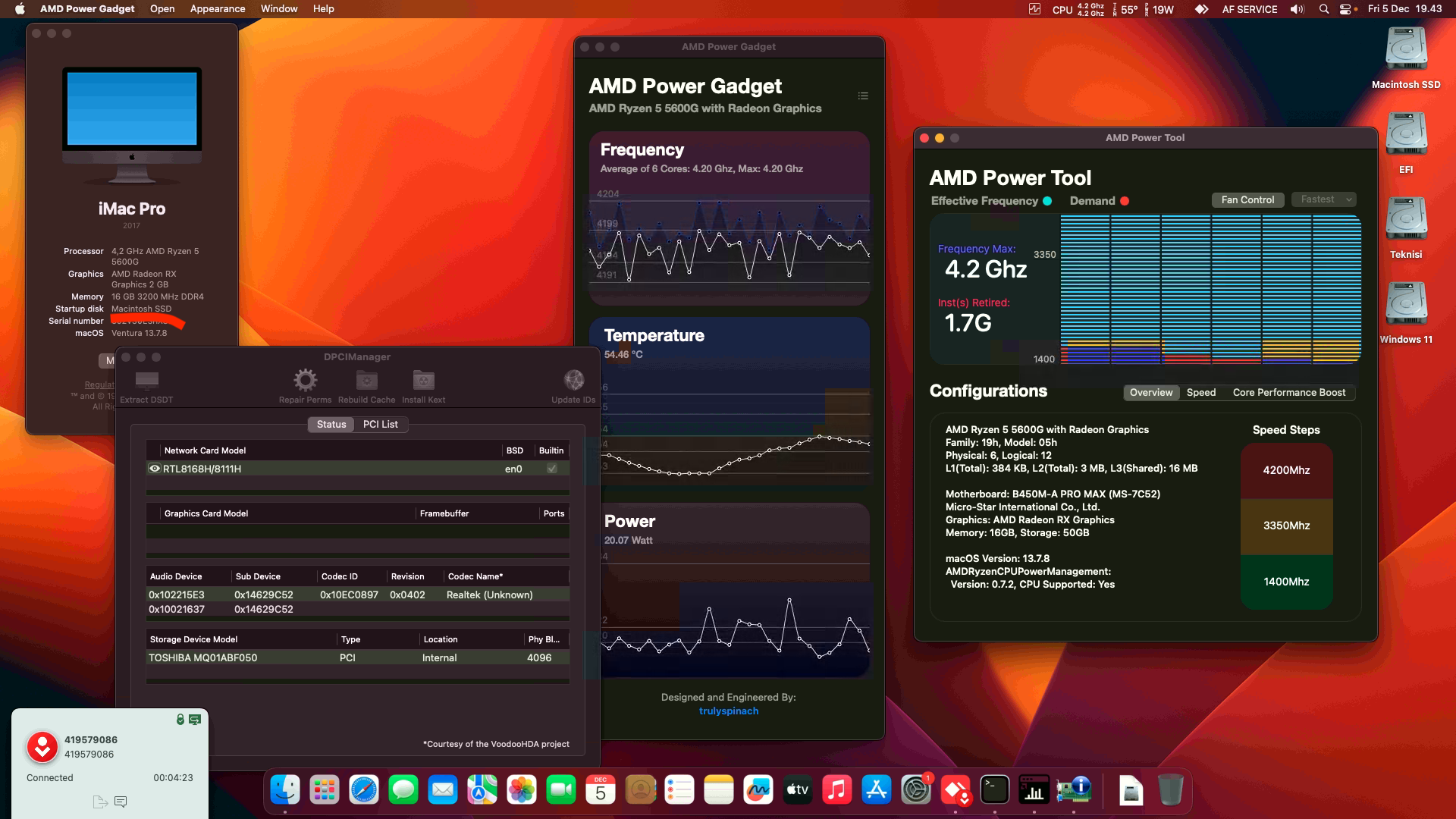The height and width of the screenshot is (819, 1456).
Task: Open the Fastest fan speed dropdown
Action: [1323, 199]
